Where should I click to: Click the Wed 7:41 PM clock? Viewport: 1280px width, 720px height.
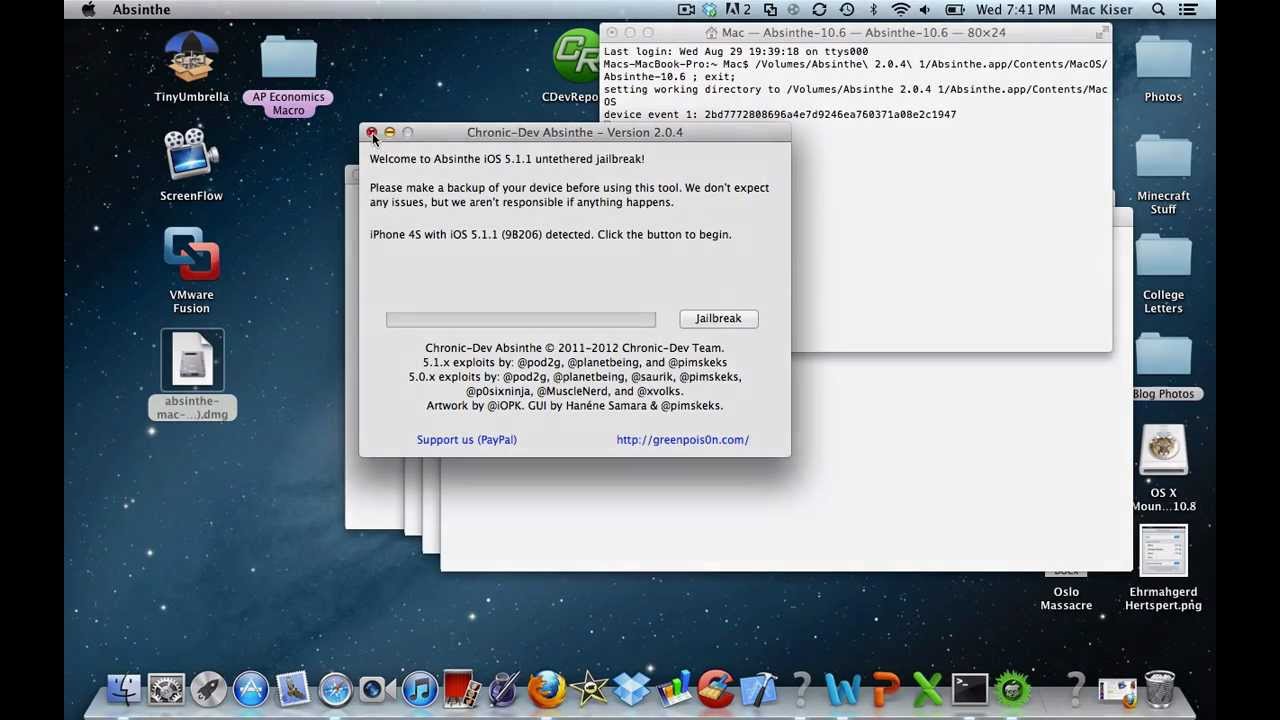pyautogui.click(x=1015, y=9)
